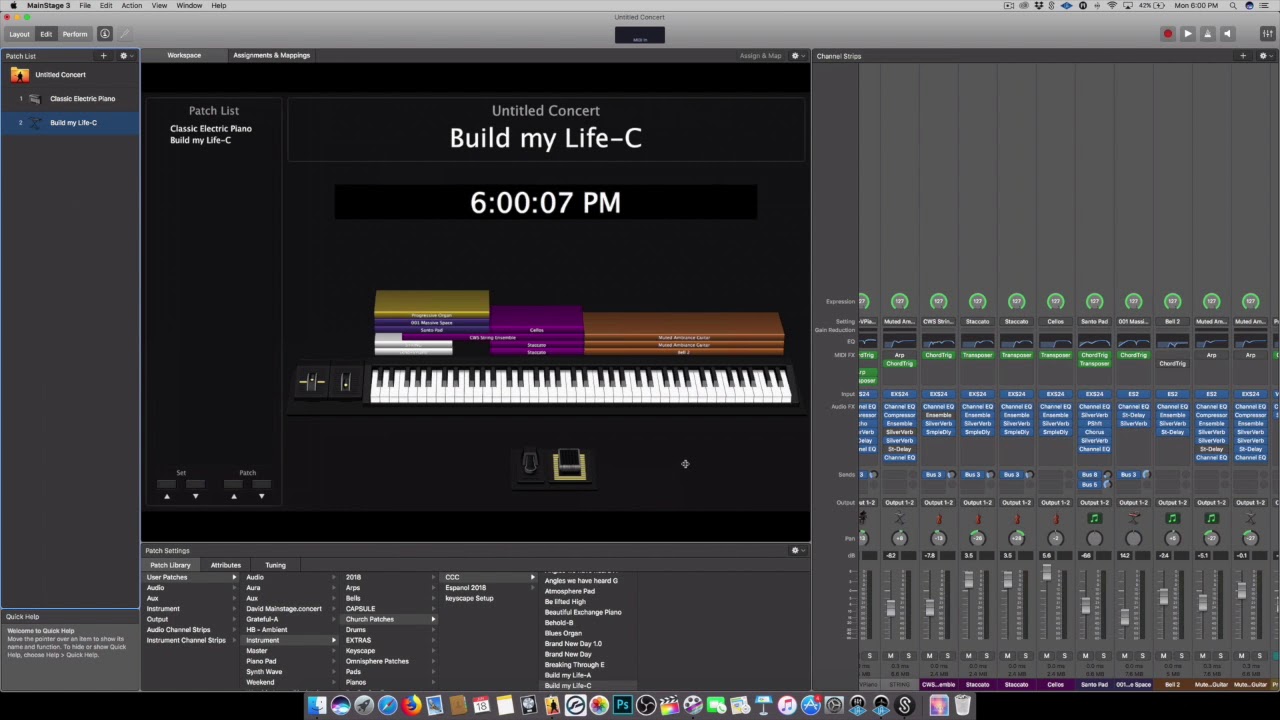Expand the User Patches library category

pyautogui.click(x=191, y=577)
